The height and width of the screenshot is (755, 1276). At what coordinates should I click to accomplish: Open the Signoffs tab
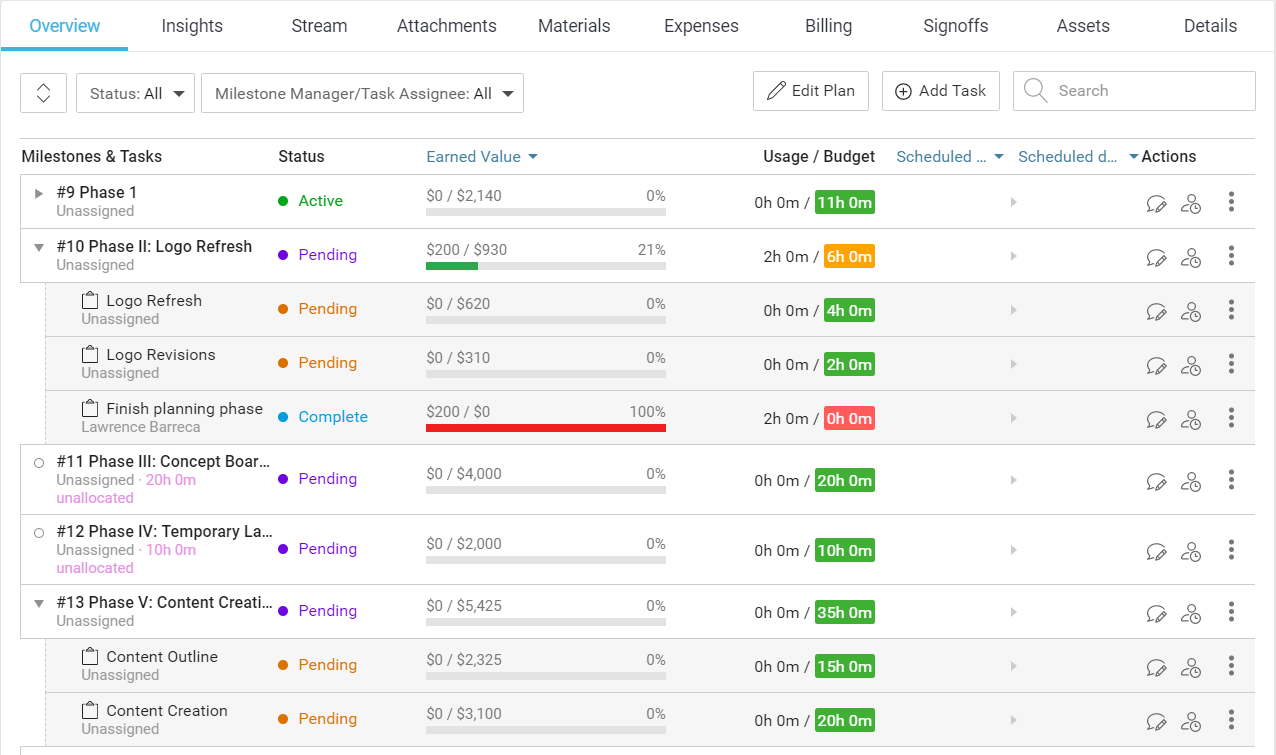click(955, 25)
